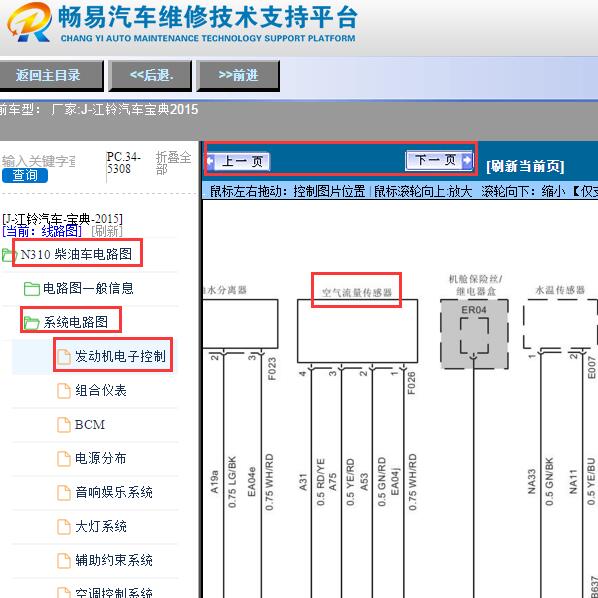
Task: Click the platform logo icon
Action: [30, 22]
